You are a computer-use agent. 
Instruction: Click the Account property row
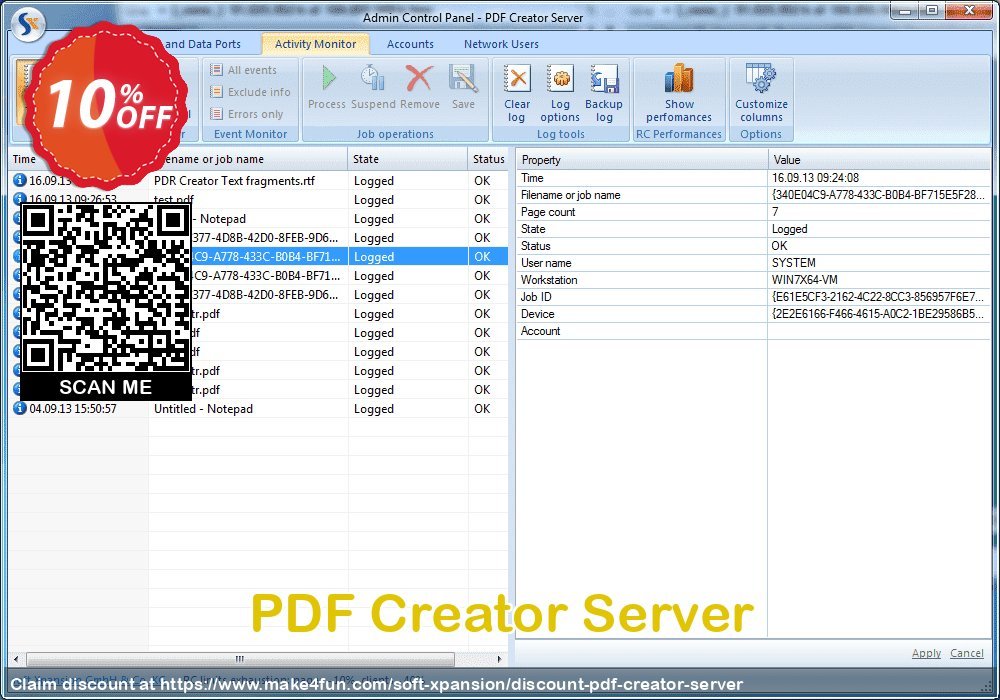753,331
